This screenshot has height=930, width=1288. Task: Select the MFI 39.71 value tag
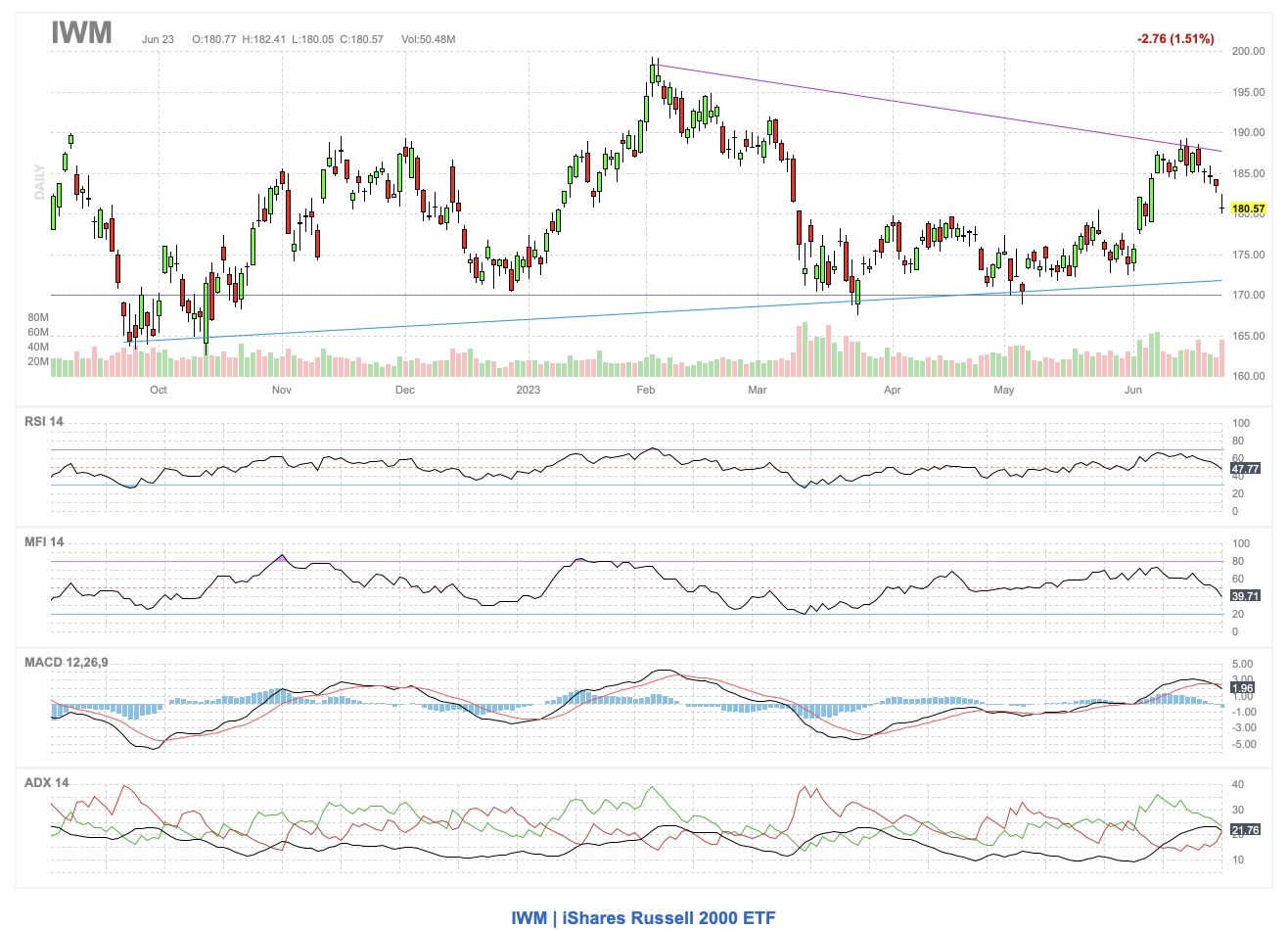click(1244, 595)
